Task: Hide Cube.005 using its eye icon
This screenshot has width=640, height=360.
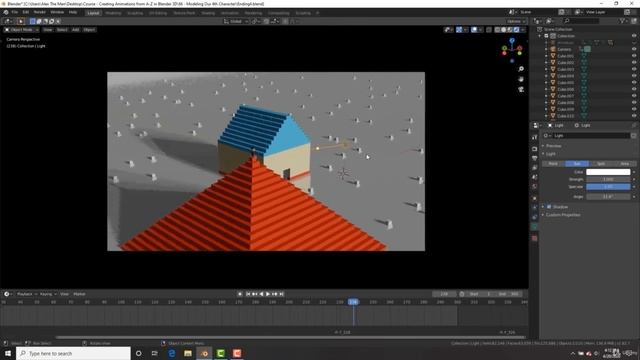Action: click(634, 82)
